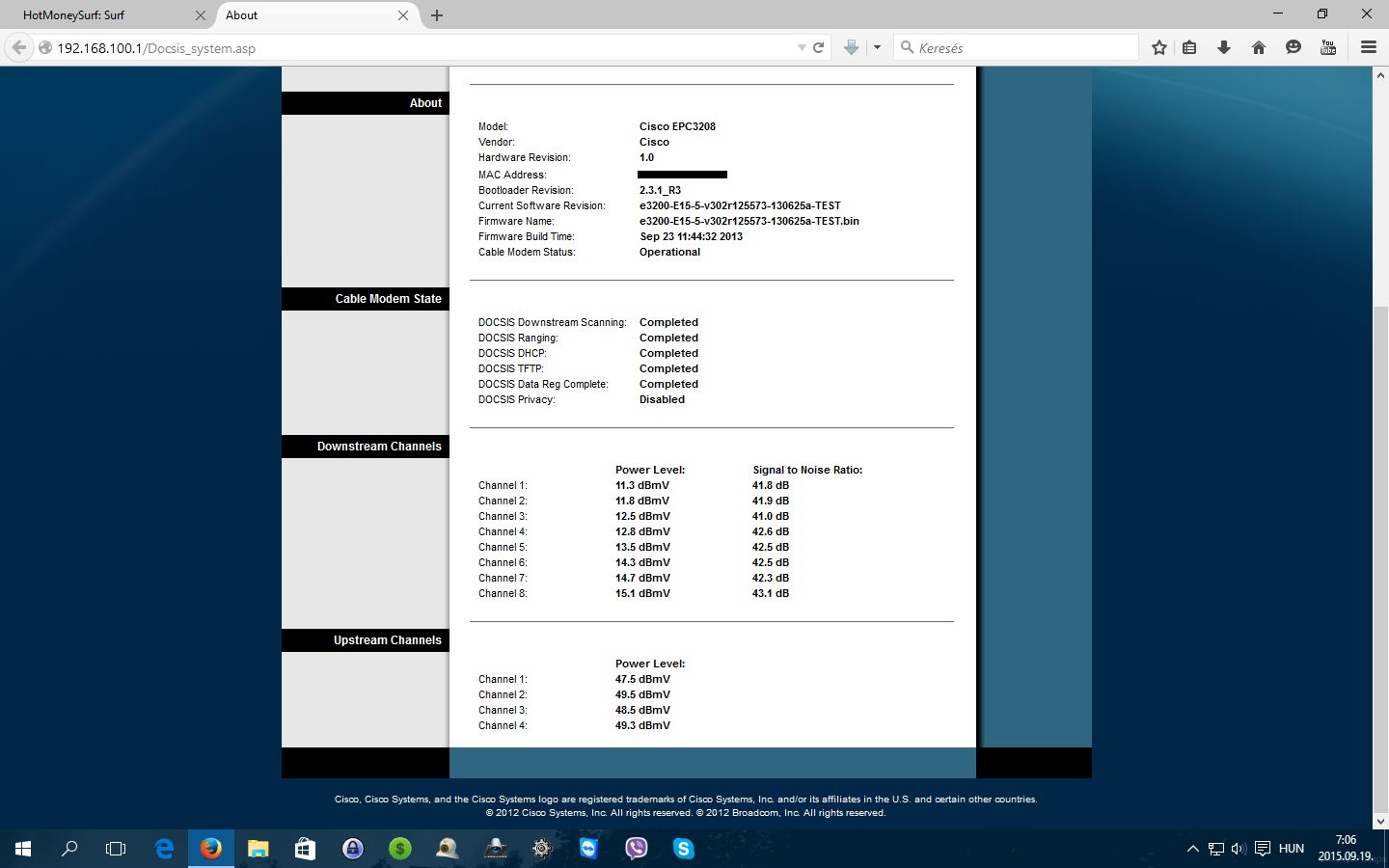This screenshot has width=1389, height=868.
Task: Open TeamViewer from the taskbar
Action: pyautogui.click(x=589, y=849)
